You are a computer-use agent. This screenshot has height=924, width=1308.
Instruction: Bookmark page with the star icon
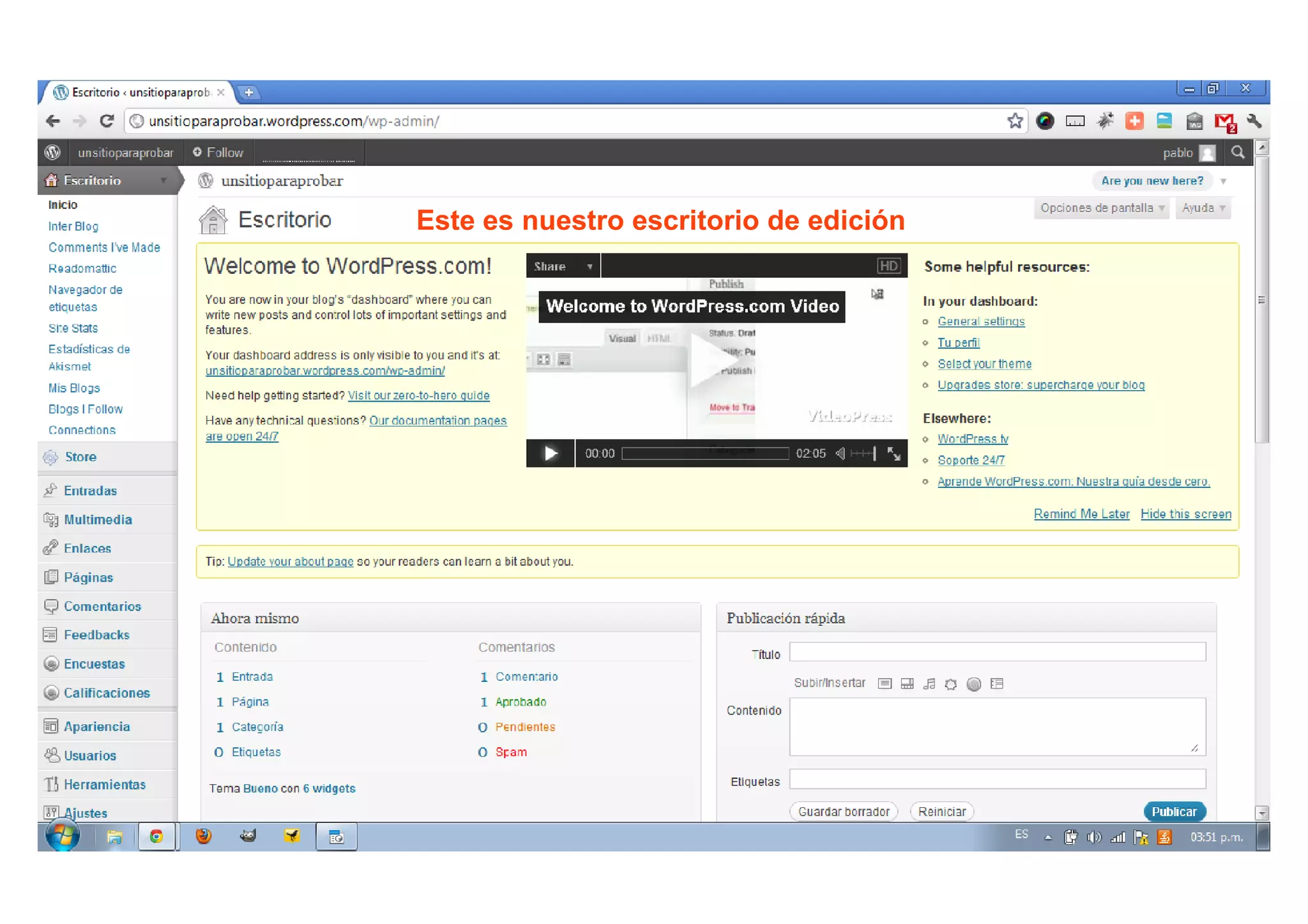tap(1014, 121)
